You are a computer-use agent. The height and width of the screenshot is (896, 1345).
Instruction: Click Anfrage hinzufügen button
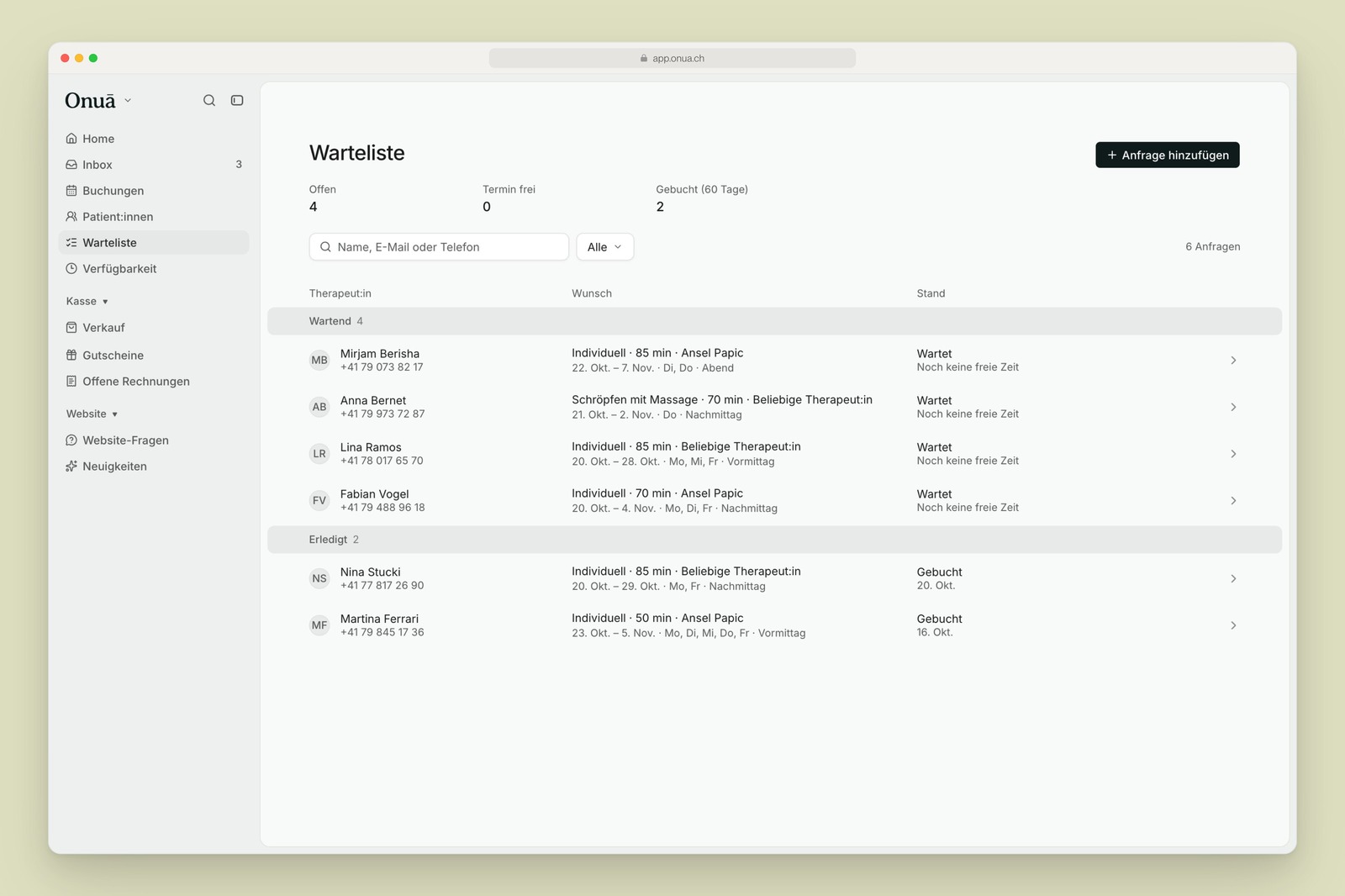[x=1167, y=155]
